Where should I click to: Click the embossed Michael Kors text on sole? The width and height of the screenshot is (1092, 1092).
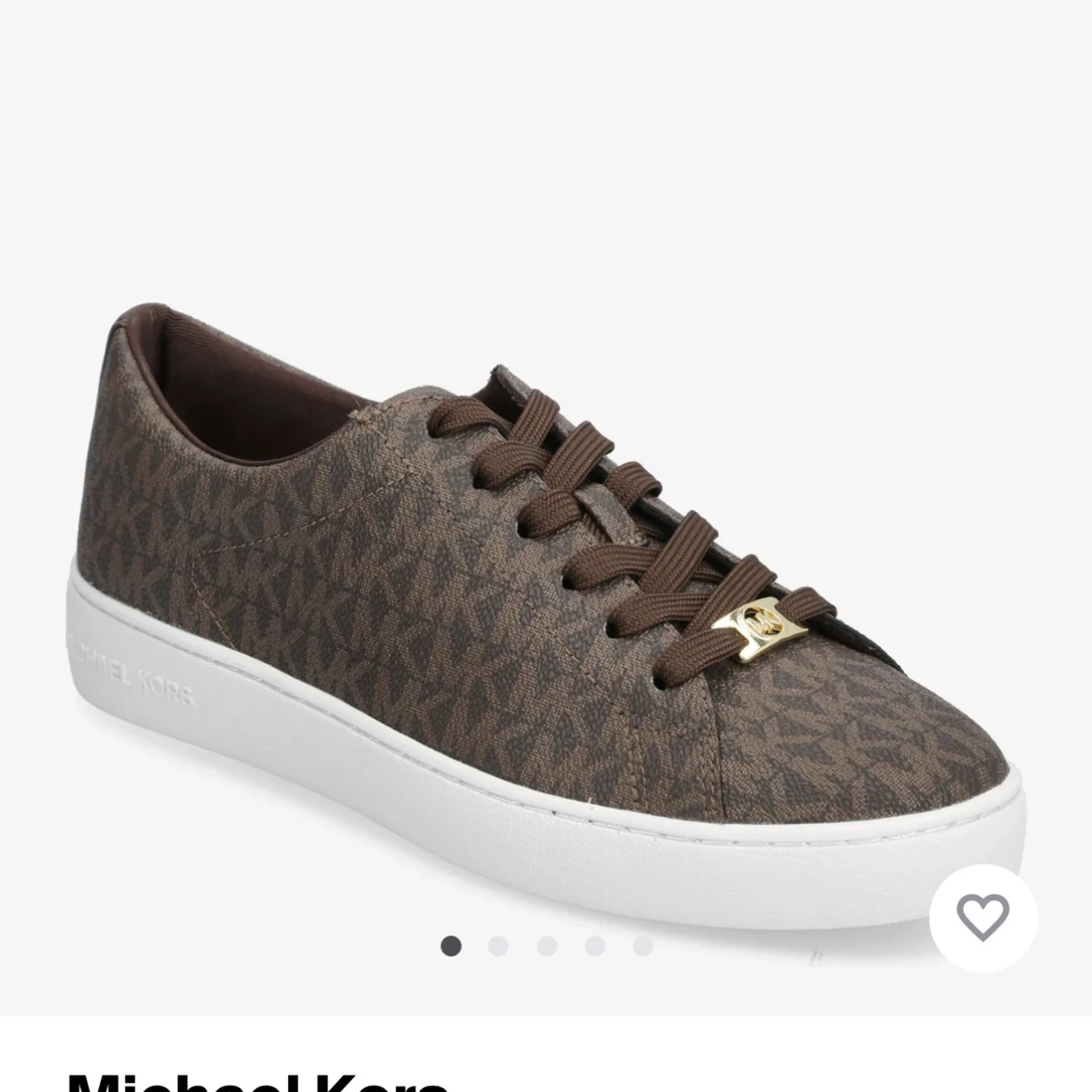[129, 671]
